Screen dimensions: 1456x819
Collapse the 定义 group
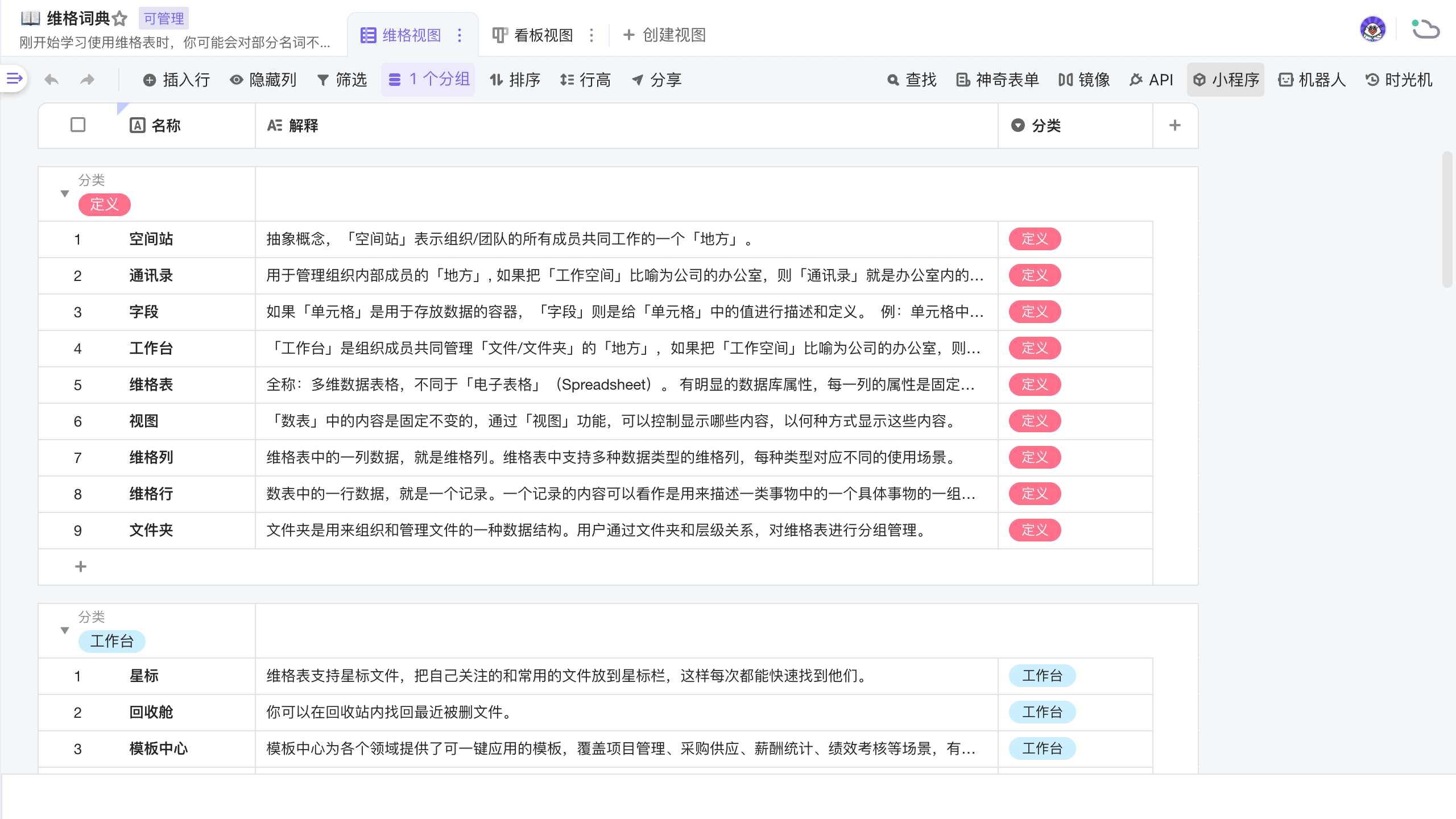pos(65,193)
